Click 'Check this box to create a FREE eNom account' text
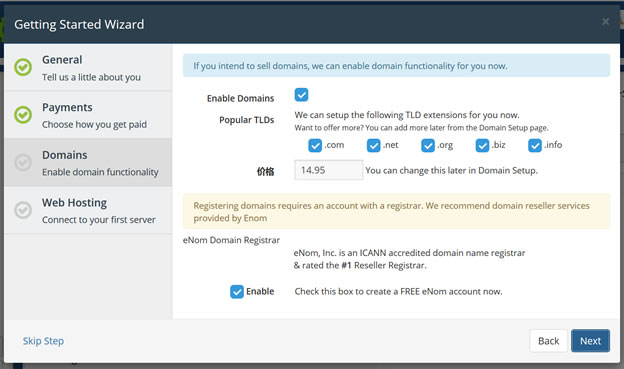This screenshot has height=369, width=624. (x=398, y=291)
